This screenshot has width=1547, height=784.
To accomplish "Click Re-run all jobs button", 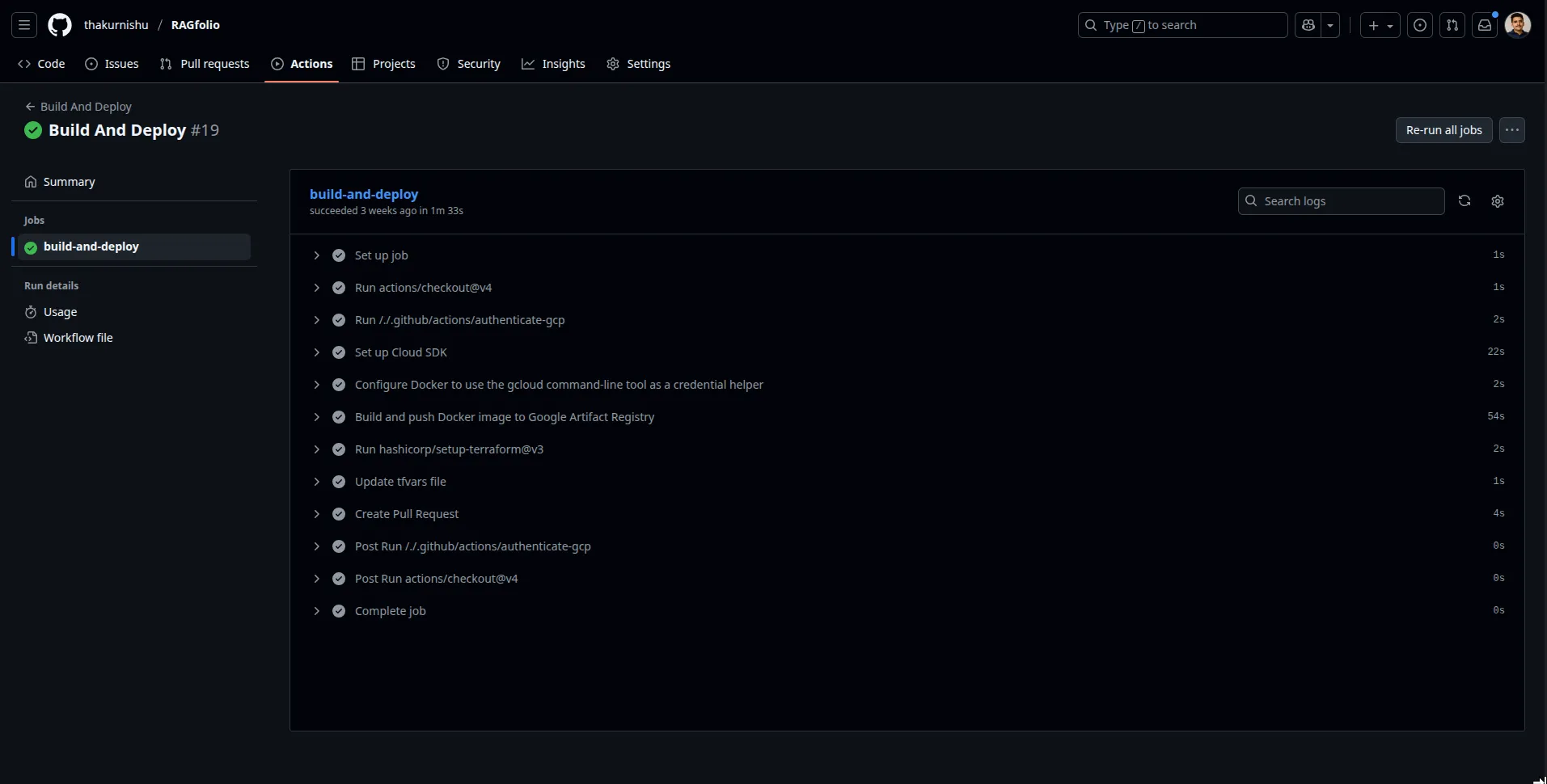I will (x=1443, y=130).
